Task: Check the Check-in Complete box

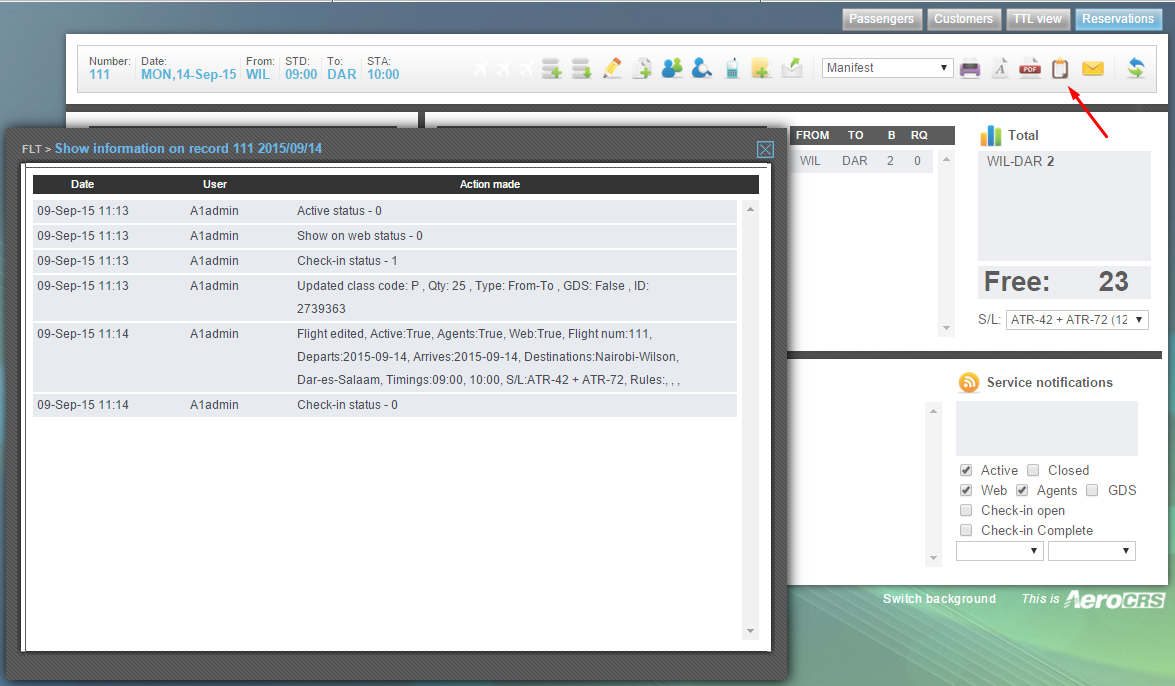Action: 966,531
